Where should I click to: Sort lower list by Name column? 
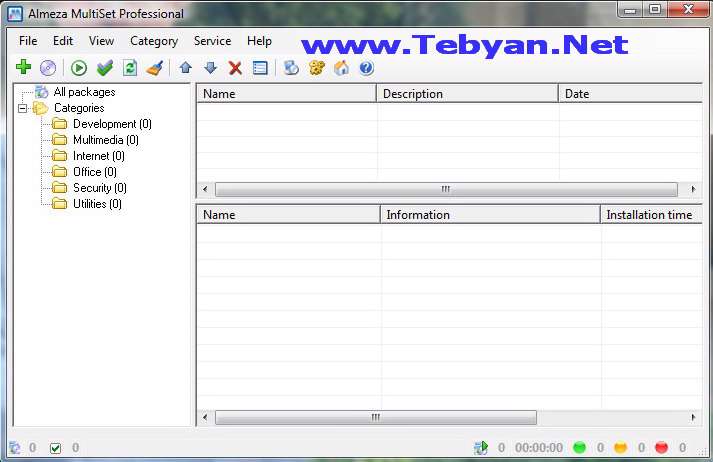tap(288, 215)
